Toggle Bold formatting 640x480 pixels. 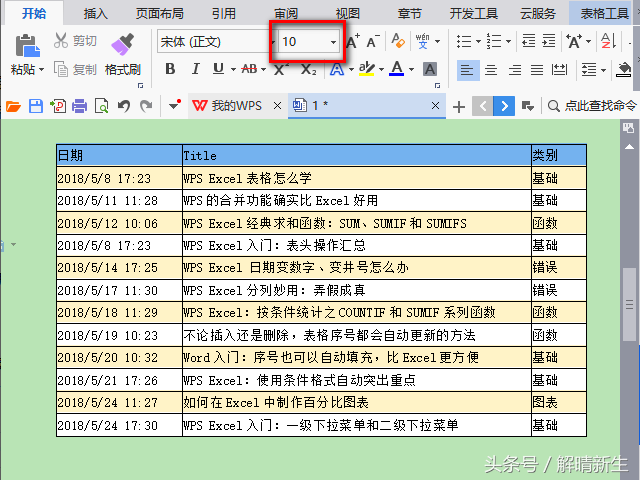click(x=170, y=69)
